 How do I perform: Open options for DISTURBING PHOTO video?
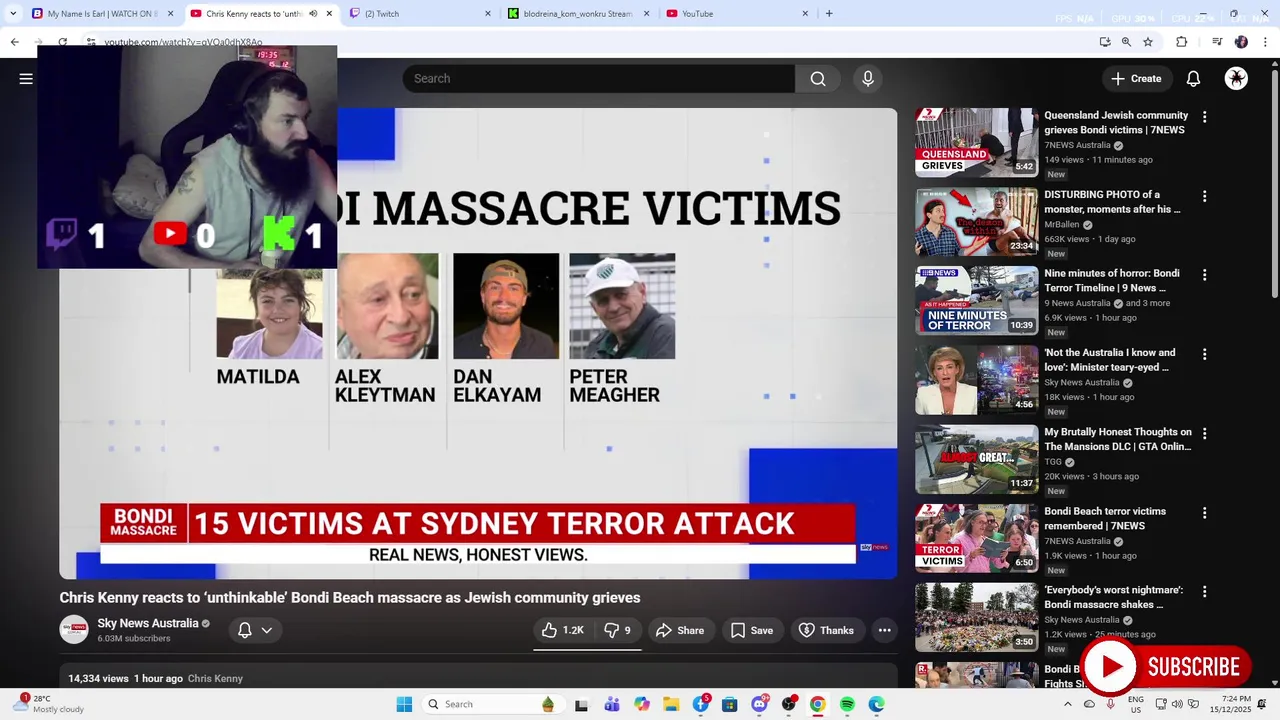tap(1204, 196)
